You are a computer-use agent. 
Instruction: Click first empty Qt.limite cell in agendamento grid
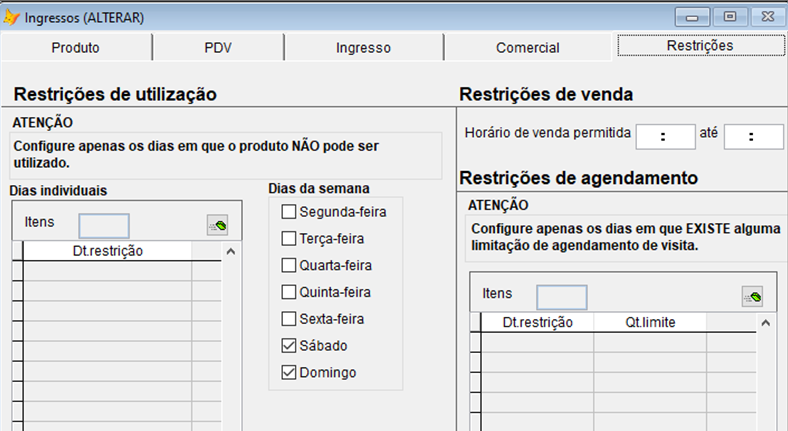click(x=650, y=342)
